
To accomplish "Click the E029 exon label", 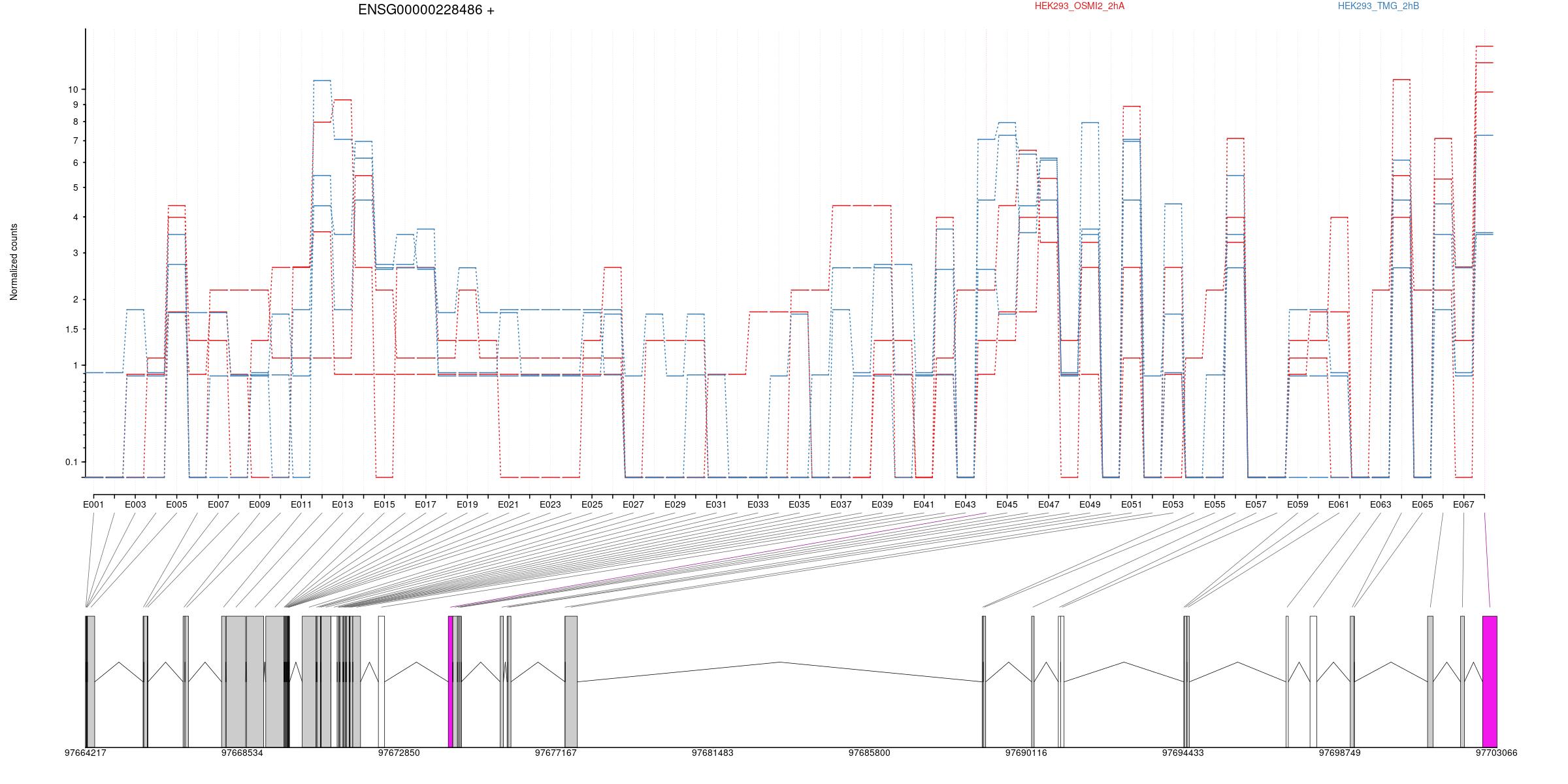I will [x=675, y=505].
